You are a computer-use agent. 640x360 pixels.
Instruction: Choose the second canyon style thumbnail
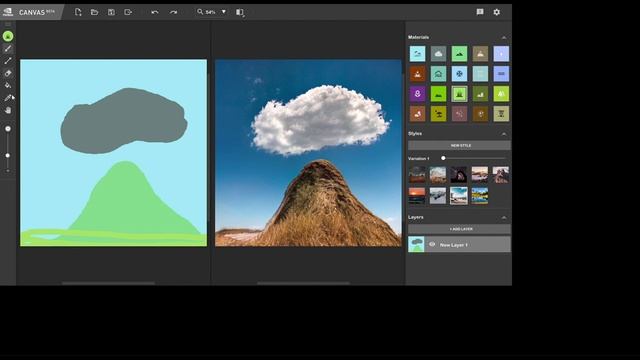[438, 175]
